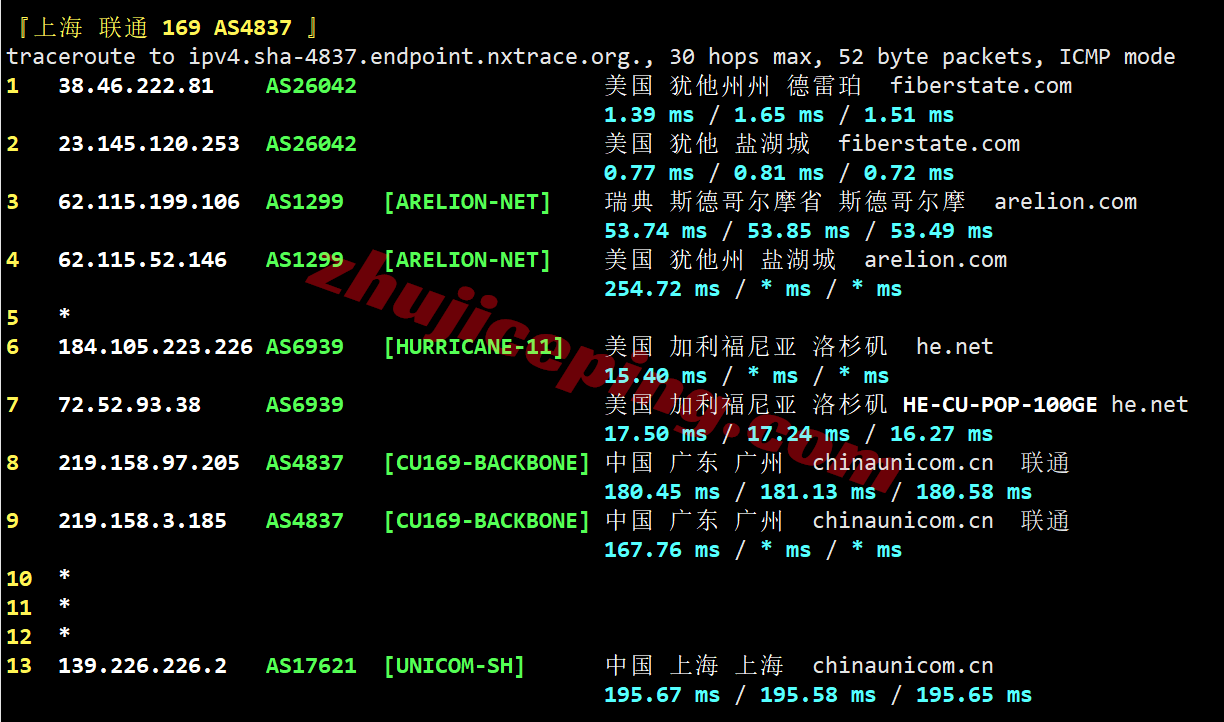
Task: Select latency 167.76 ms on hop 9
Action: [x=662, y=550]
